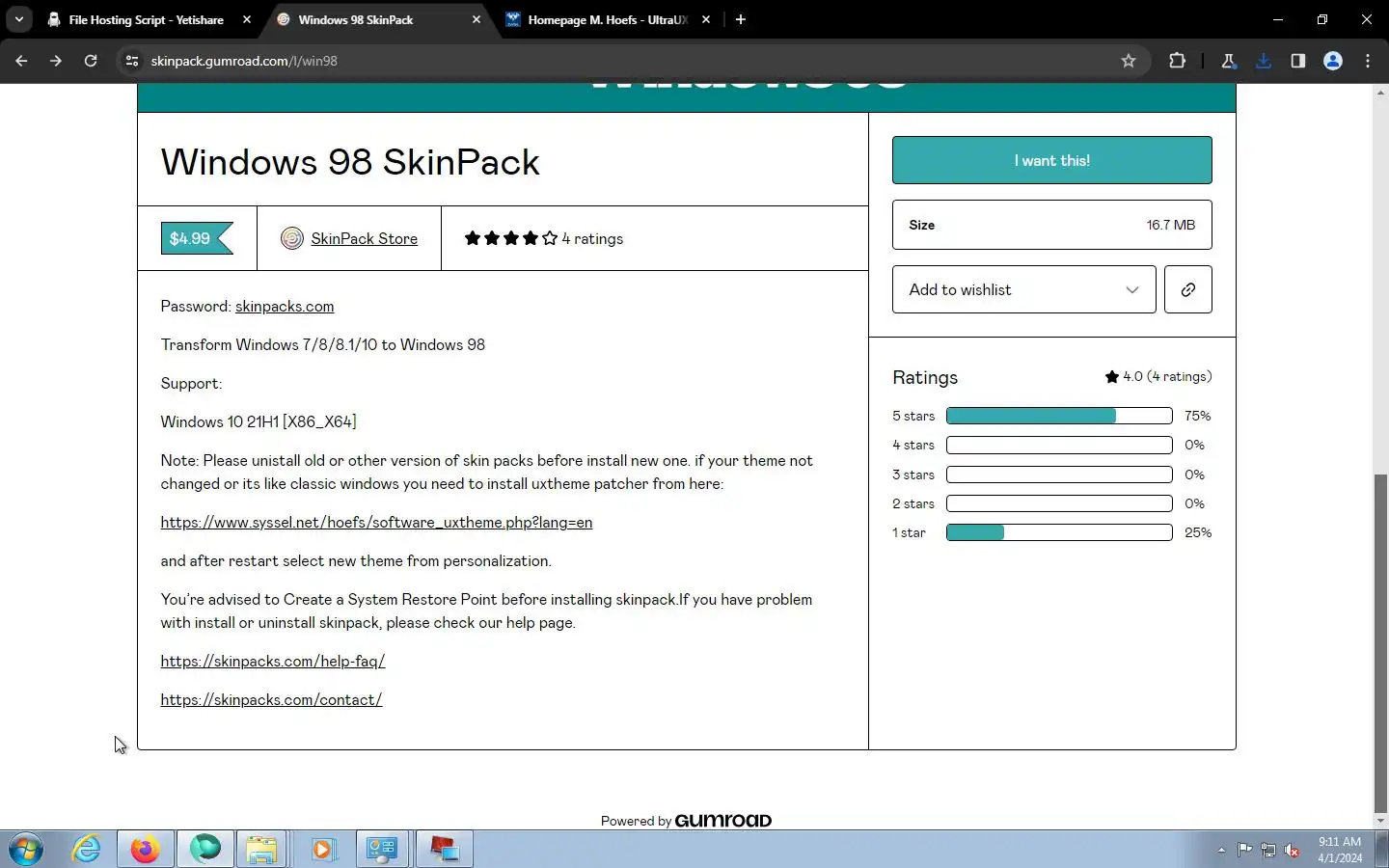Open the Windows Start menu
The width and height of the screenshot is (1389, 868).
27,850
